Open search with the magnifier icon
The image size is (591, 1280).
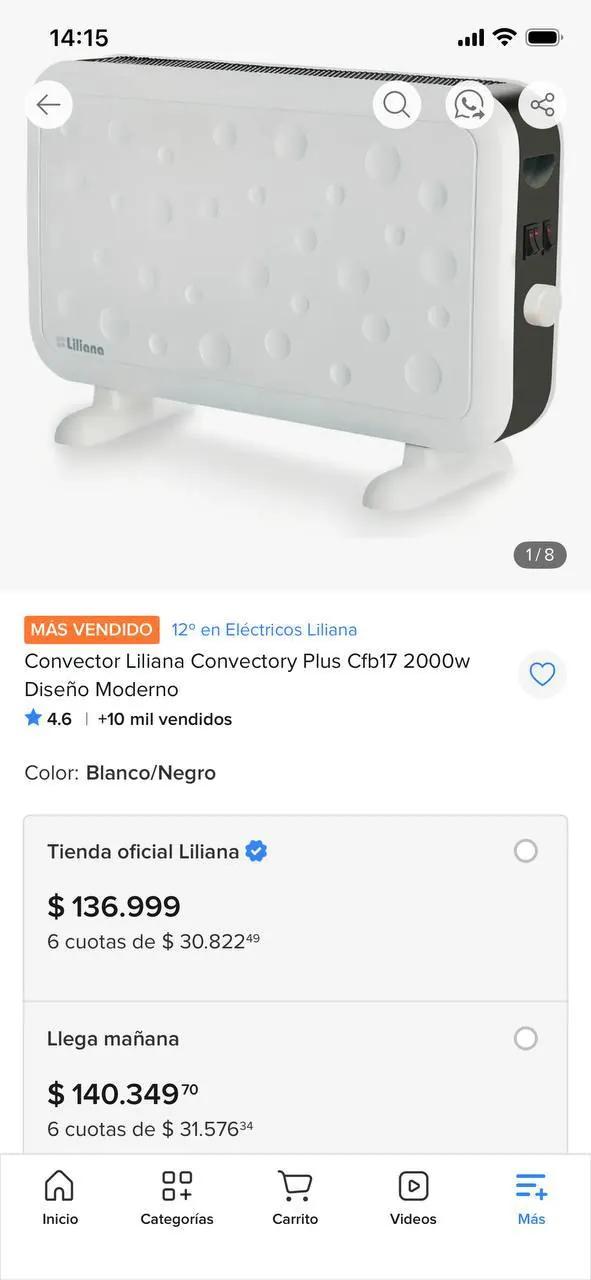(x=397, y=105)
